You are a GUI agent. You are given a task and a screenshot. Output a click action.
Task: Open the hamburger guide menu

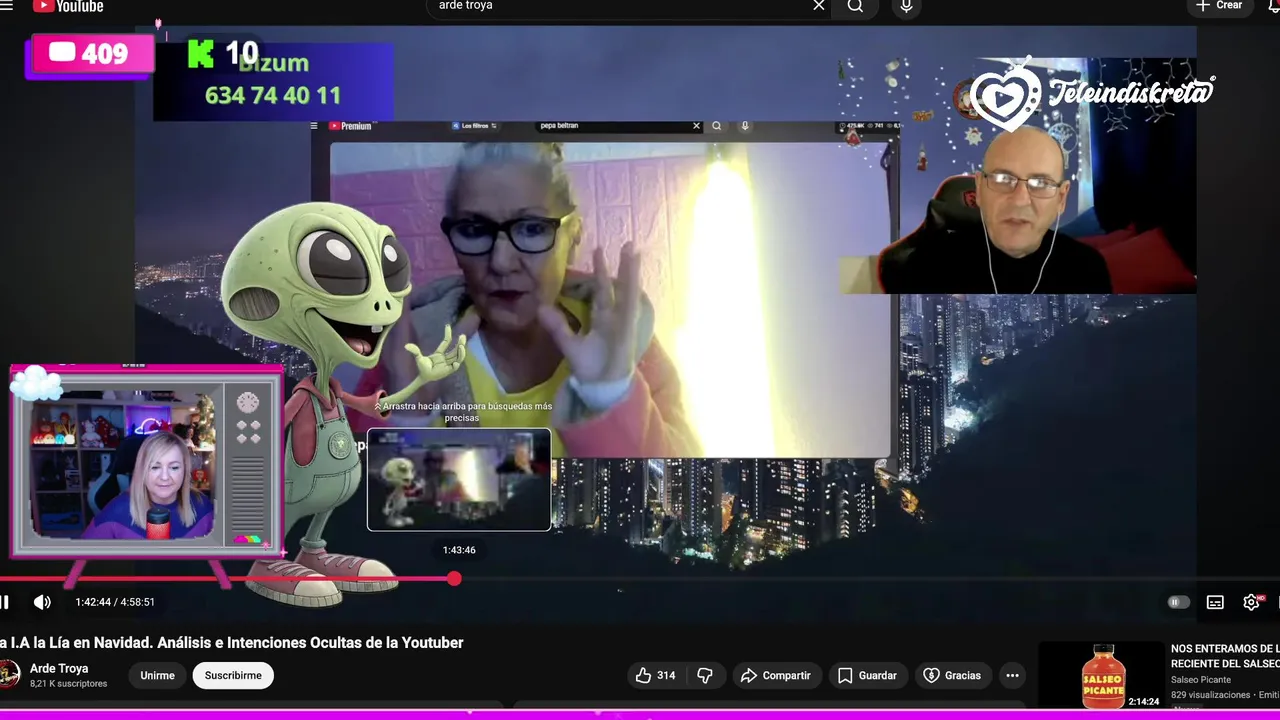pos(6,5)
